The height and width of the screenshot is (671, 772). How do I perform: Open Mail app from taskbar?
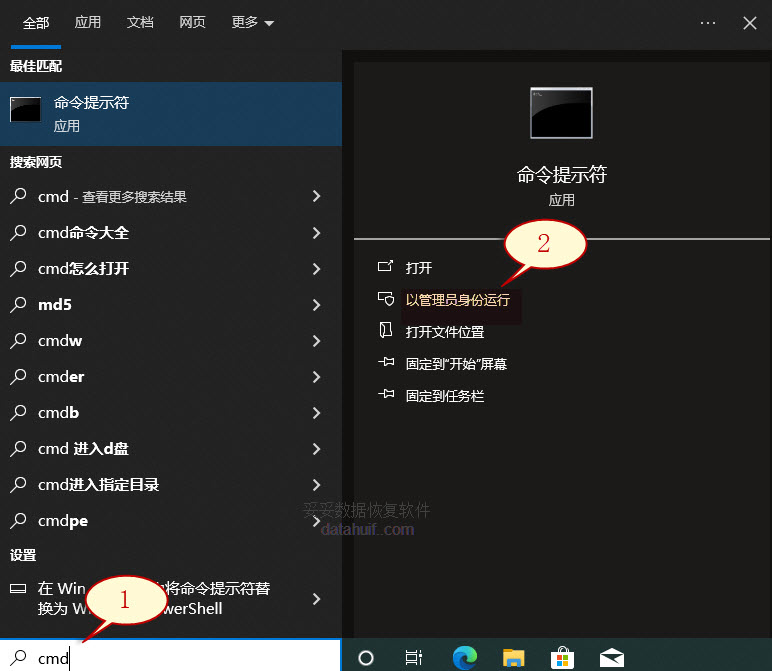(612, 657)
